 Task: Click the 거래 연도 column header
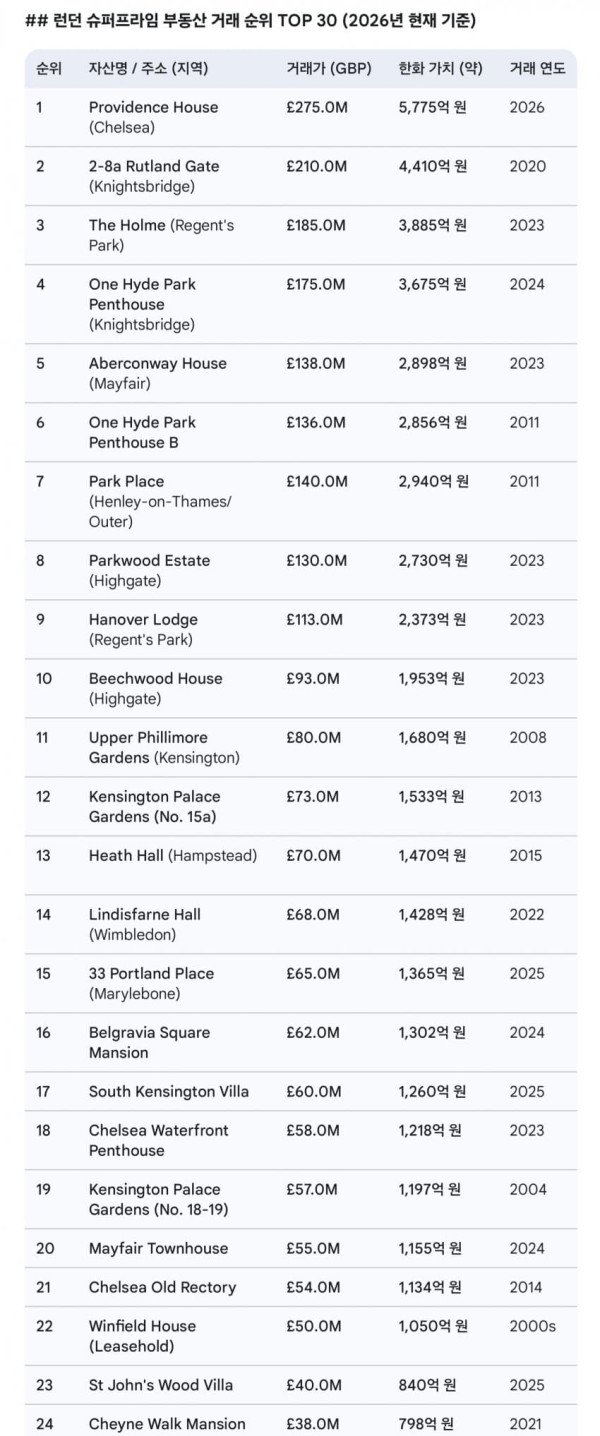537,68
